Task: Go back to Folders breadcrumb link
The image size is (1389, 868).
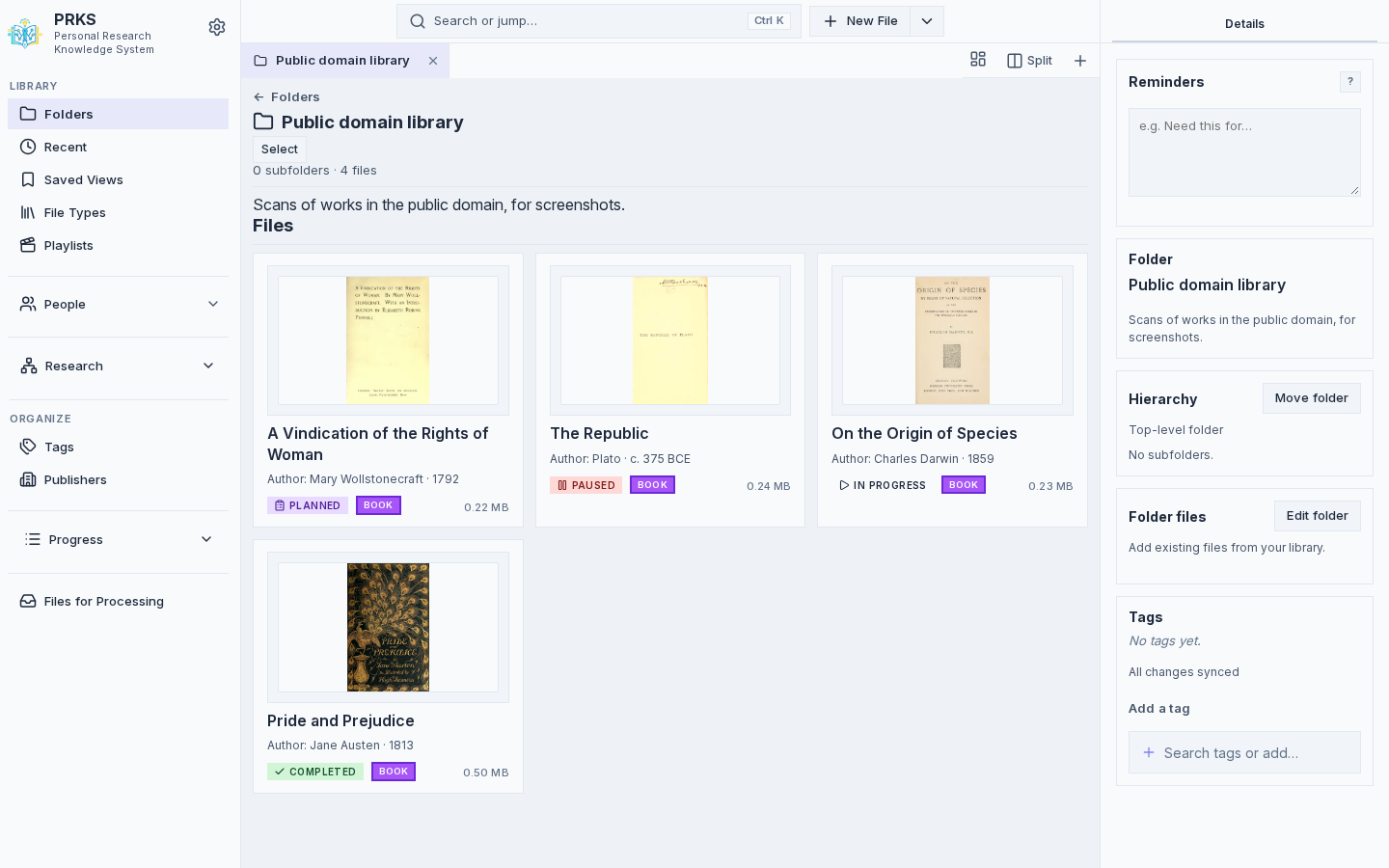Action: coord(286,96)
